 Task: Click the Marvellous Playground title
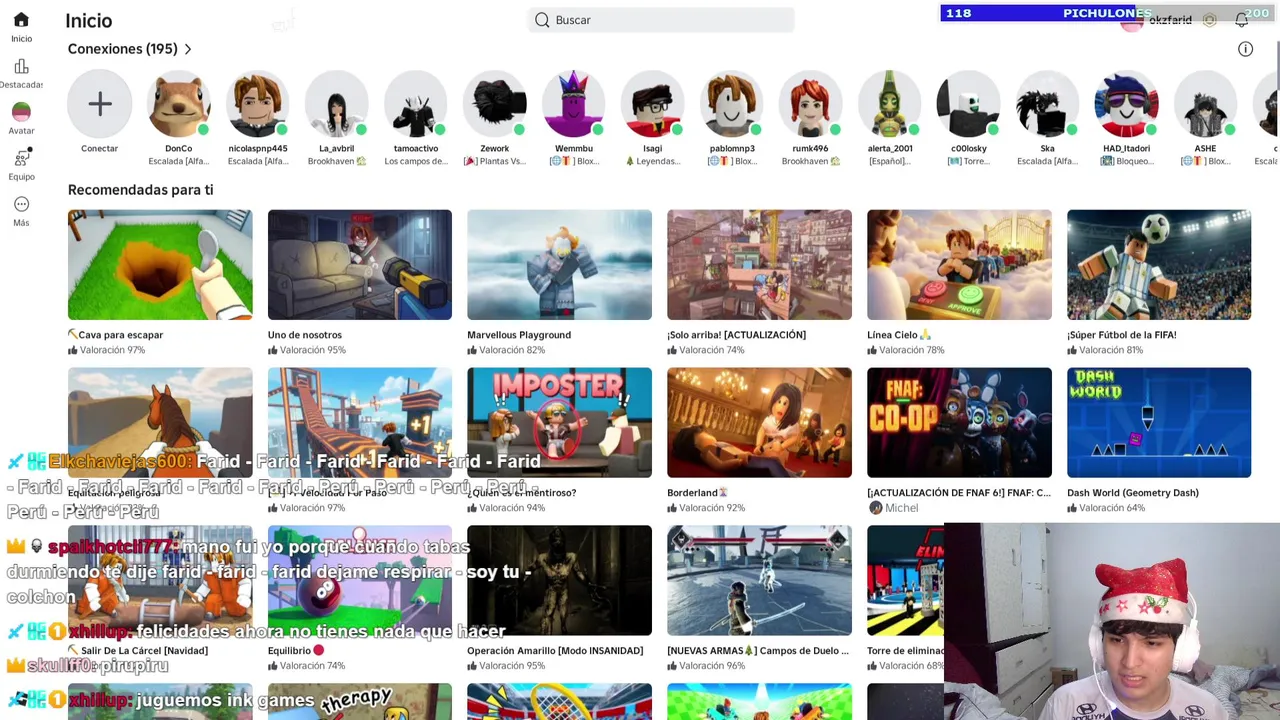[x=519, y=335]
